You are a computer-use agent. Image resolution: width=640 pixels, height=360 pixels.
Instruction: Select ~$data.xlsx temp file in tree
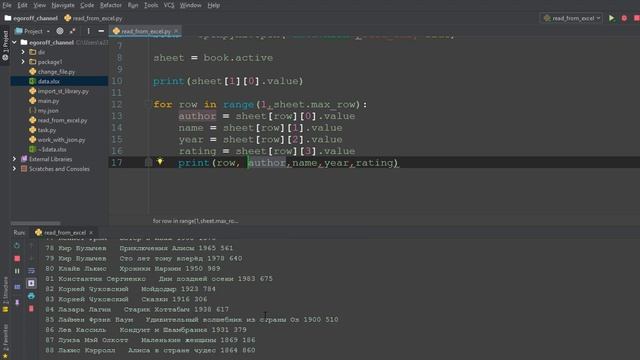[51, 150]
